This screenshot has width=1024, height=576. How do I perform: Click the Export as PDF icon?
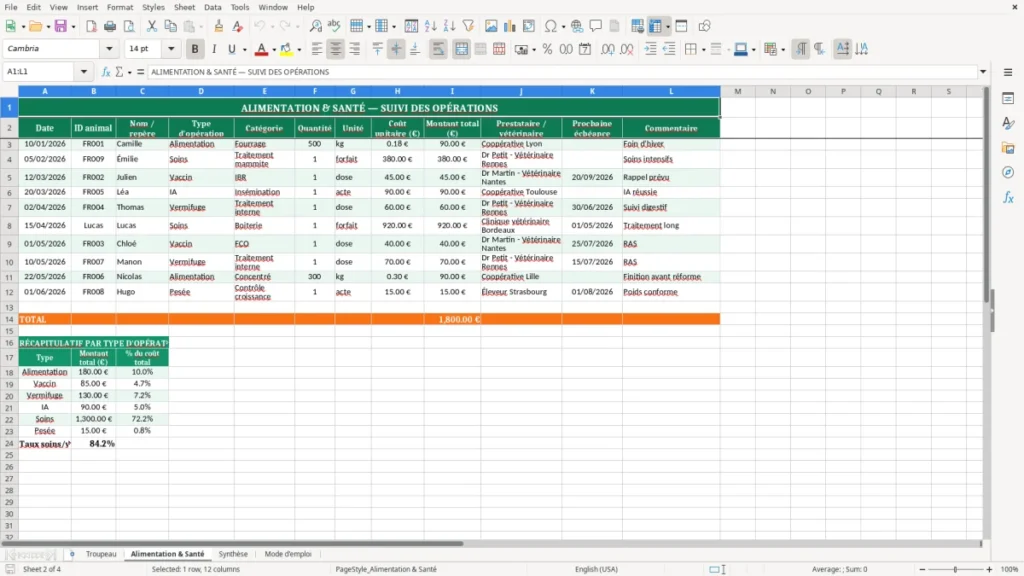point(91,26)
